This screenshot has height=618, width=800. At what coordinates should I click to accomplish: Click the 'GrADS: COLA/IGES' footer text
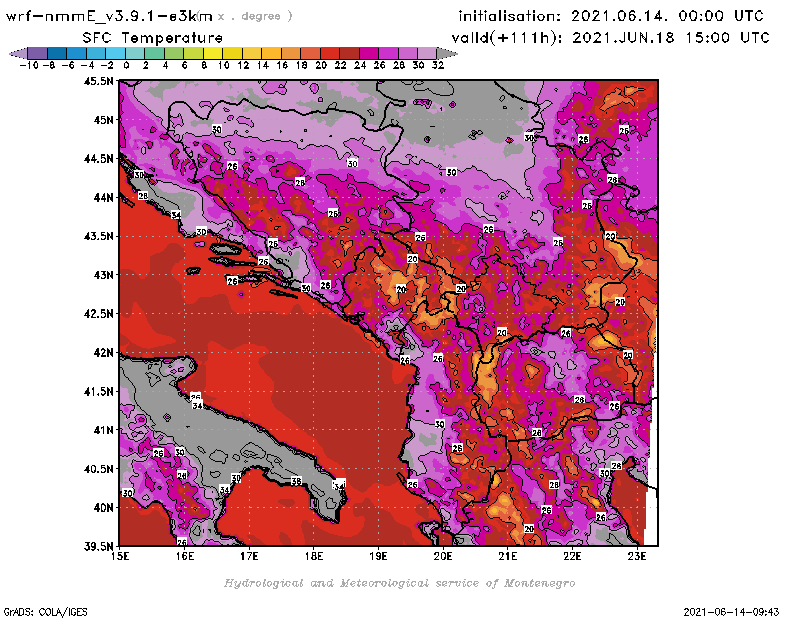45,612
